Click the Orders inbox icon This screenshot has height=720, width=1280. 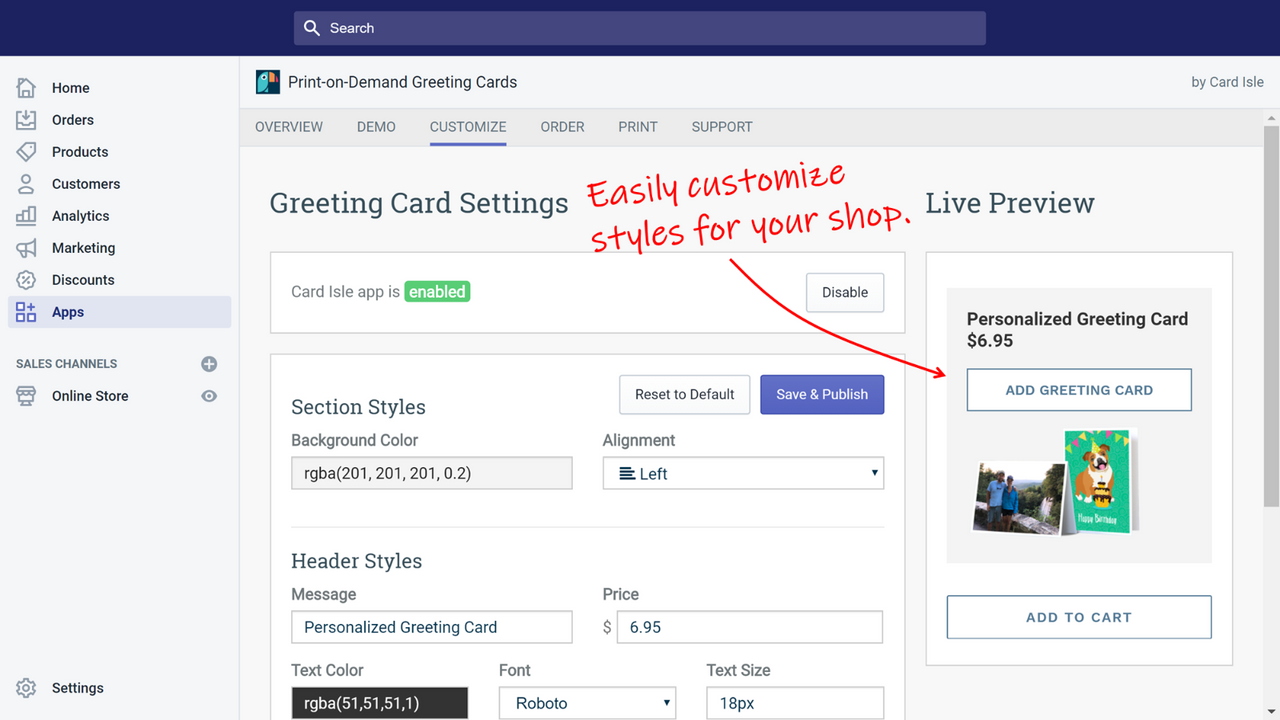coord(26,120)
